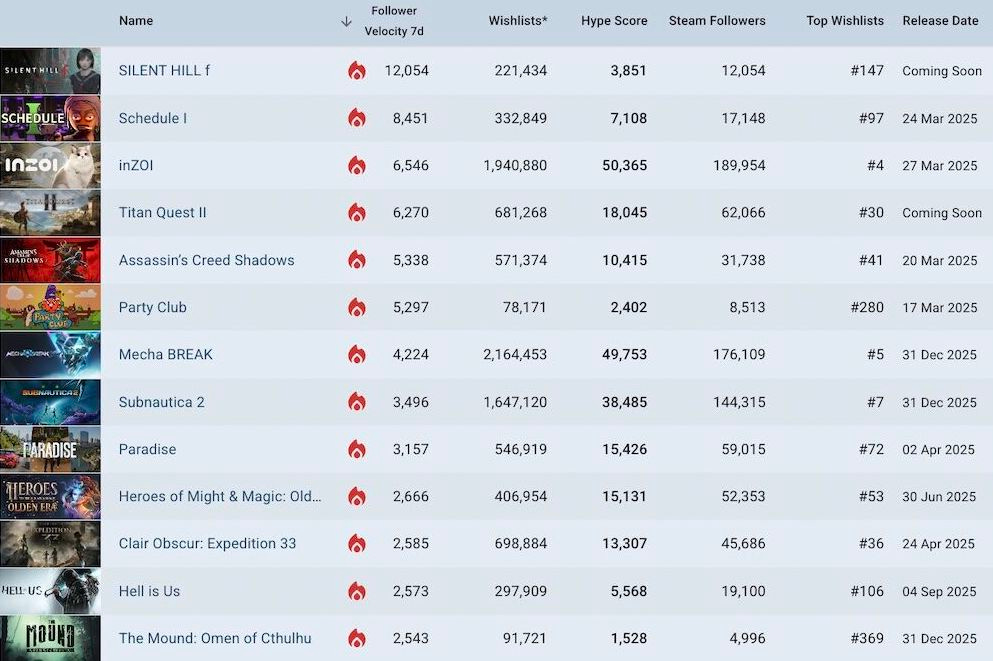Sort by Wishlists* column header

[x=518, y=21]
